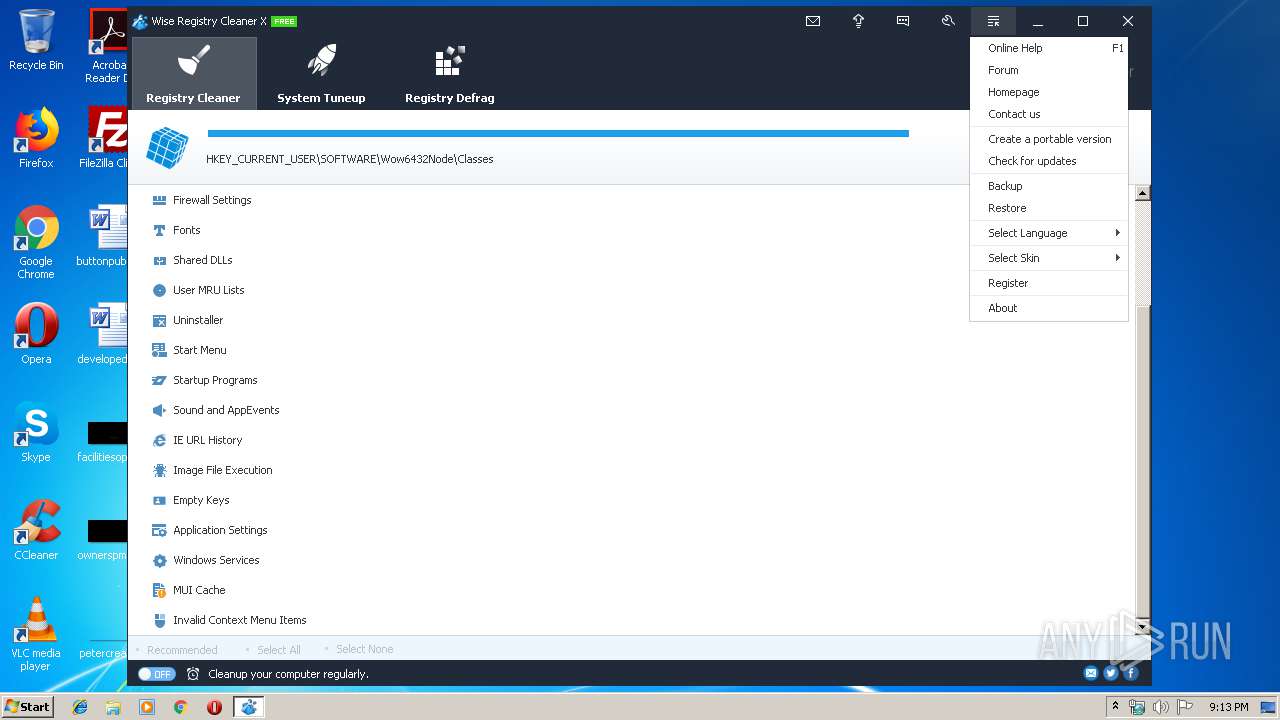This screenshot has height=720, width=1280.
Task: Click the IE URL History icon
Action: click(x=159, y=440)
